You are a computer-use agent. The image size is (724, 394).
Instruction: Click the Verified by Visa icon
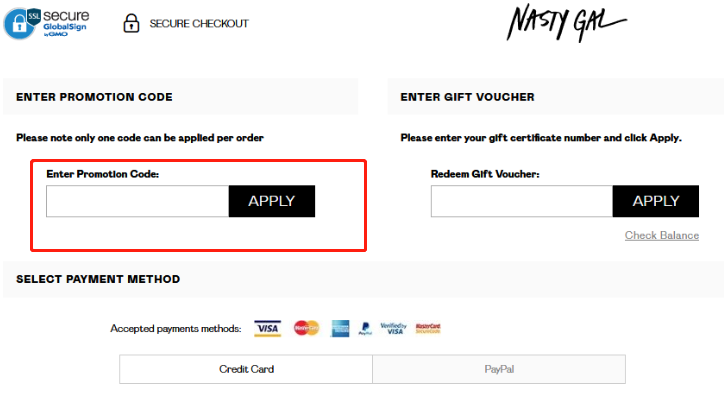(x=393, y=328)
